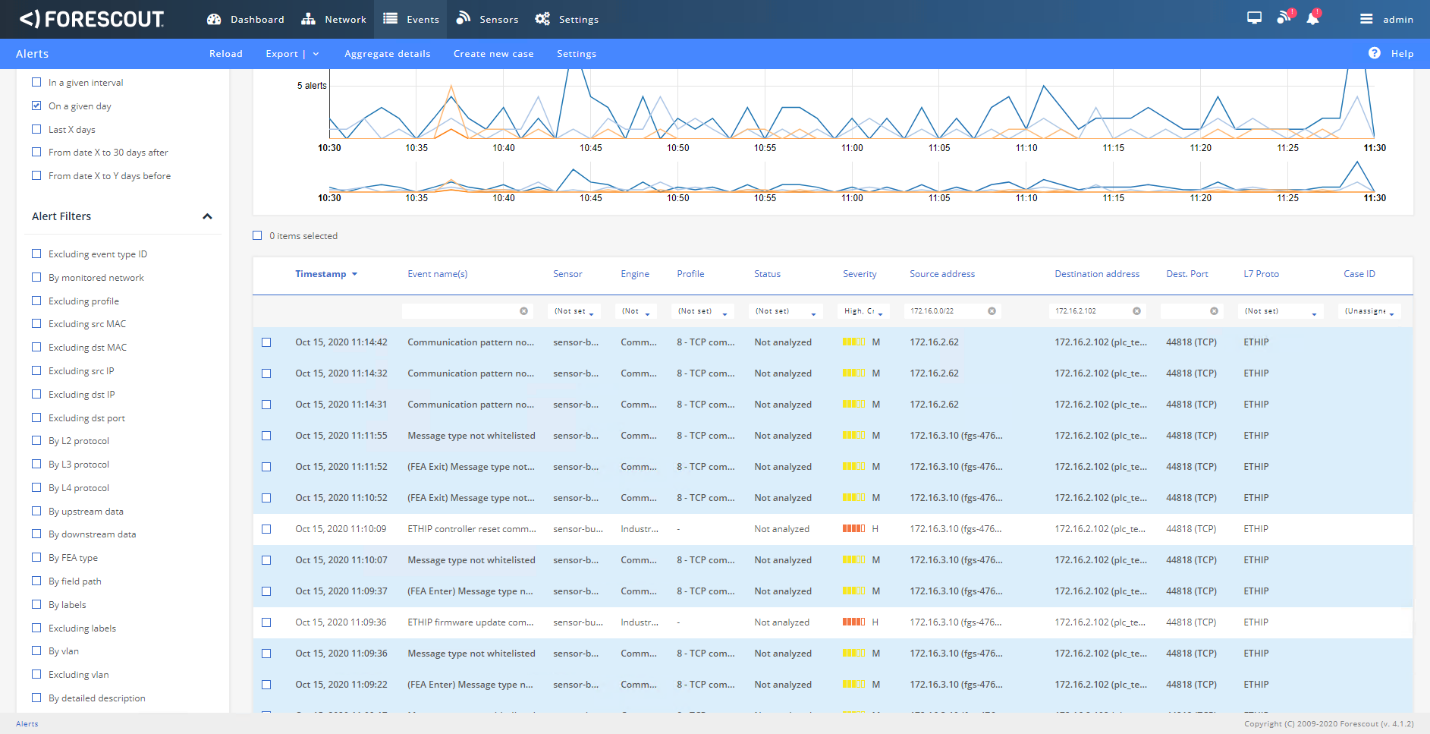Screen dimensions: 1430x734
Task: Open the Dashboard page
Action: point(245,19)
